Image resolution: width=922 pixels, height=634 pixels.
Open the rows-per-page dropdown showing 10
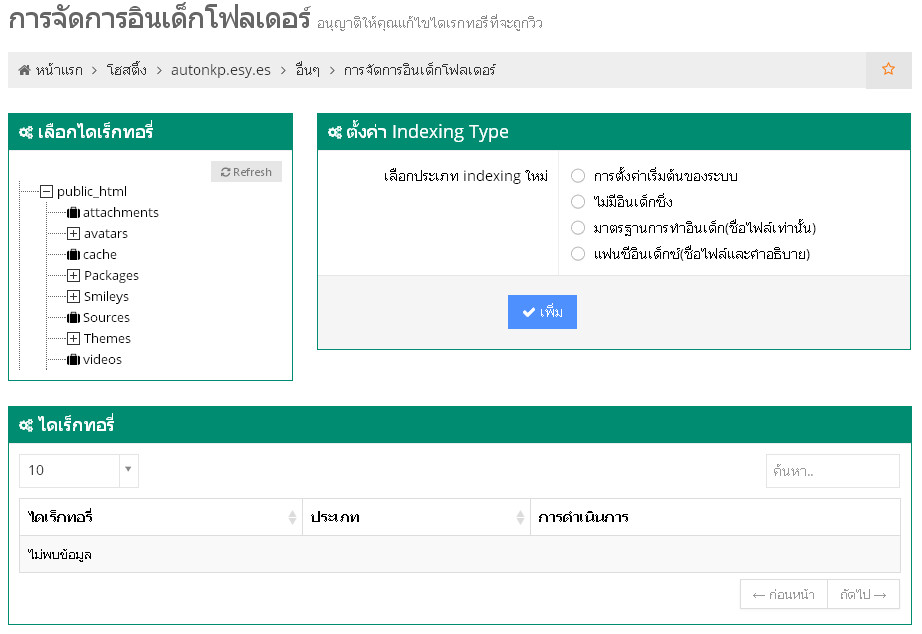pyautogui.click(x=79, y=471)
